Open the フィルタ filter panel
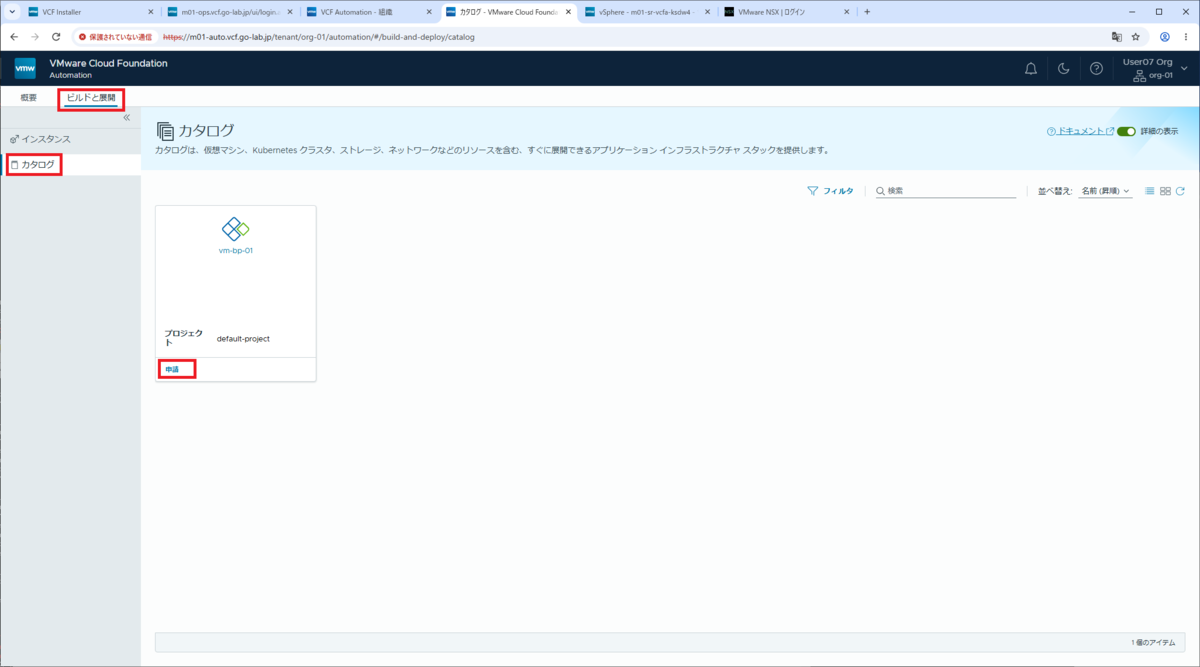Screen dimensions: 1200x667 830,190
